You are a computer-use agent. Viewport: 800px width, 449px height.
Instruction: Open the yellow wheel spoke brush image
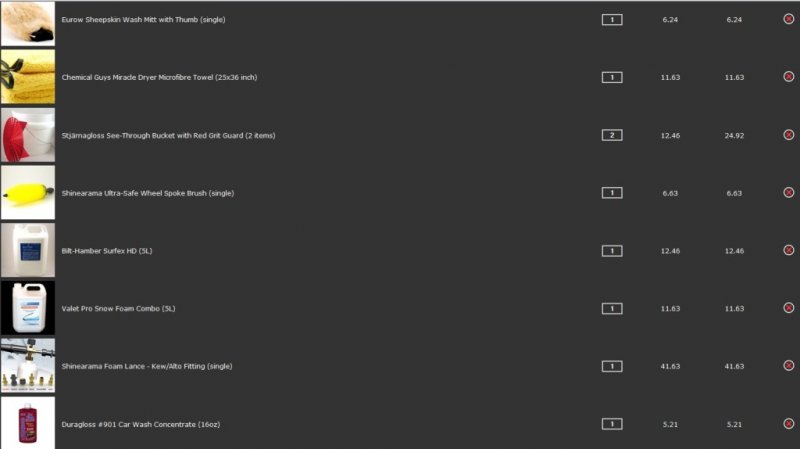click(x=28, y=192)
